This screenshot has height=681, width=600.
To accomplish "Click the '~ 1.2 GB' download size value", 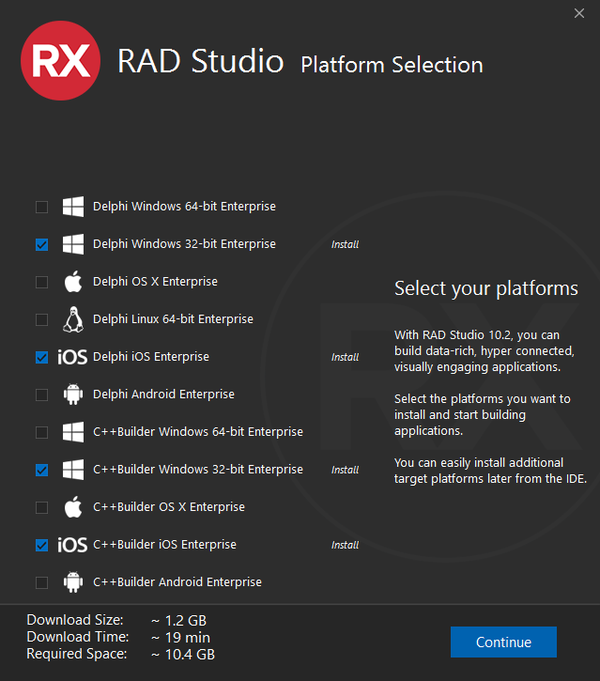I will point(179,621).
